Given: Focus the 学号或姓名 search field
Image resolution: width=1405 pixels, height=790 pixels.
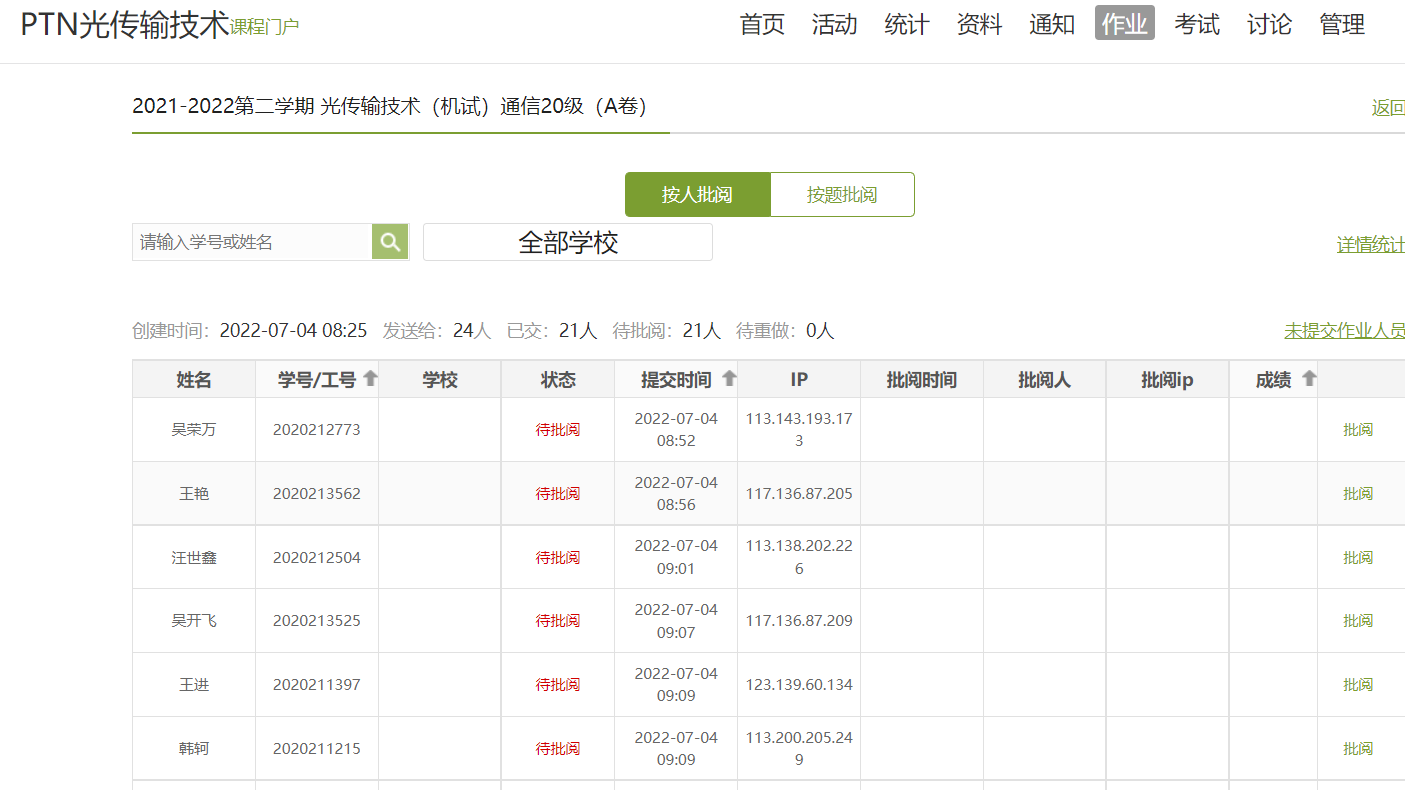Looking at the screenshot, I should tap(251, 242).
